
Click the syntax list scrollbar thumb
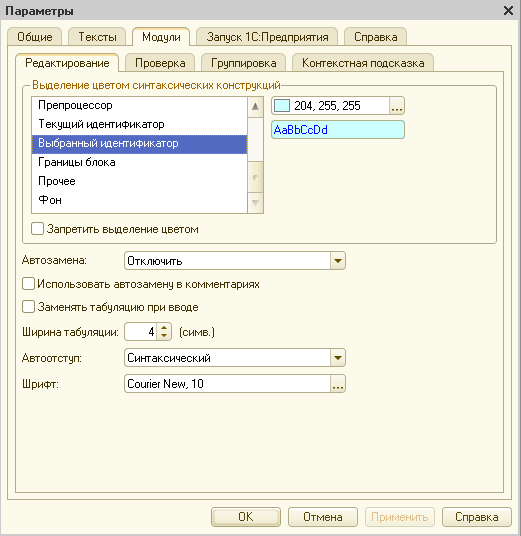(x=255, y=177)
